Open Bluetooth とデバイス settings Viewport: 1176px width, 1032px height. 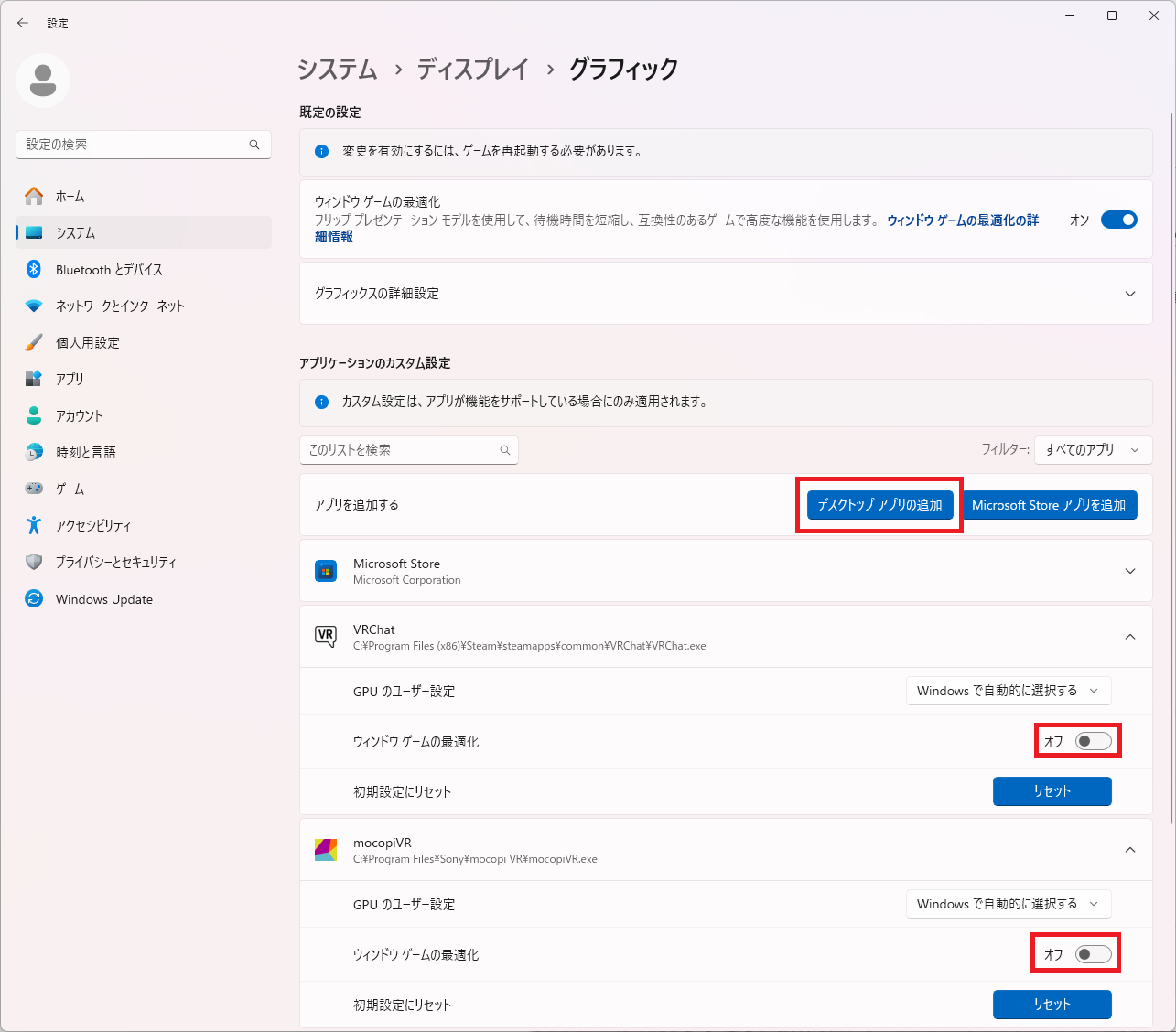(109, 270)
